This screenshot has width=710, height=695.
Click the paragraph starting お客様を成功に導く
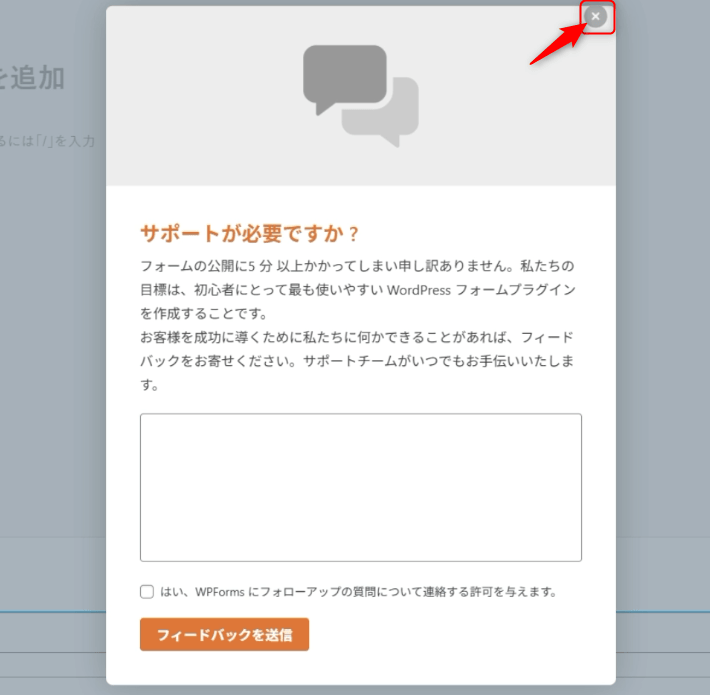(x=357, y=361)
